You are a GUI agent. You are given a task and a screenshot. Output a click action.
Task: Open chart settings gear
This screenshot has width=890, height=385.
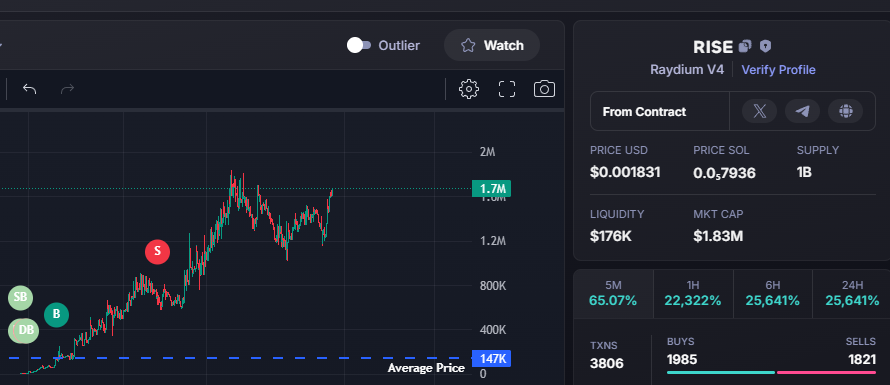click(469, 89)
